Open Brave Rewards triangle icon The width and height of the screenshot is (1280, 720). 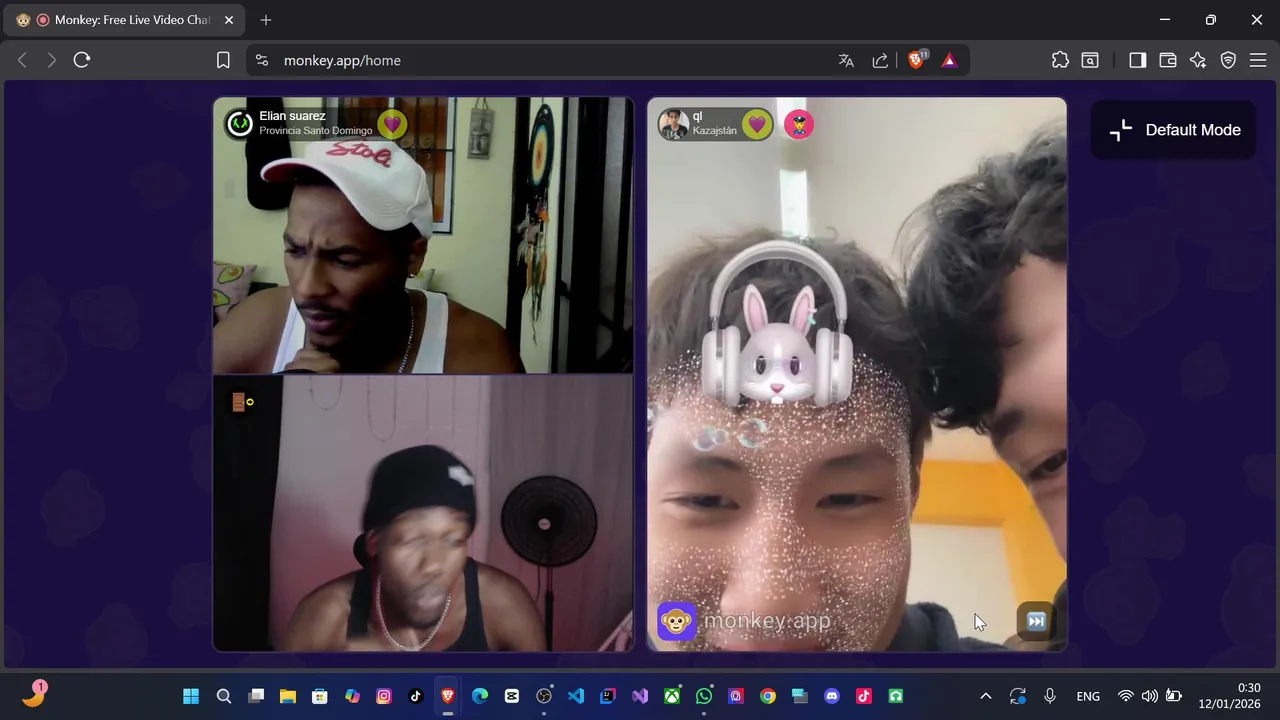point(949,60)
